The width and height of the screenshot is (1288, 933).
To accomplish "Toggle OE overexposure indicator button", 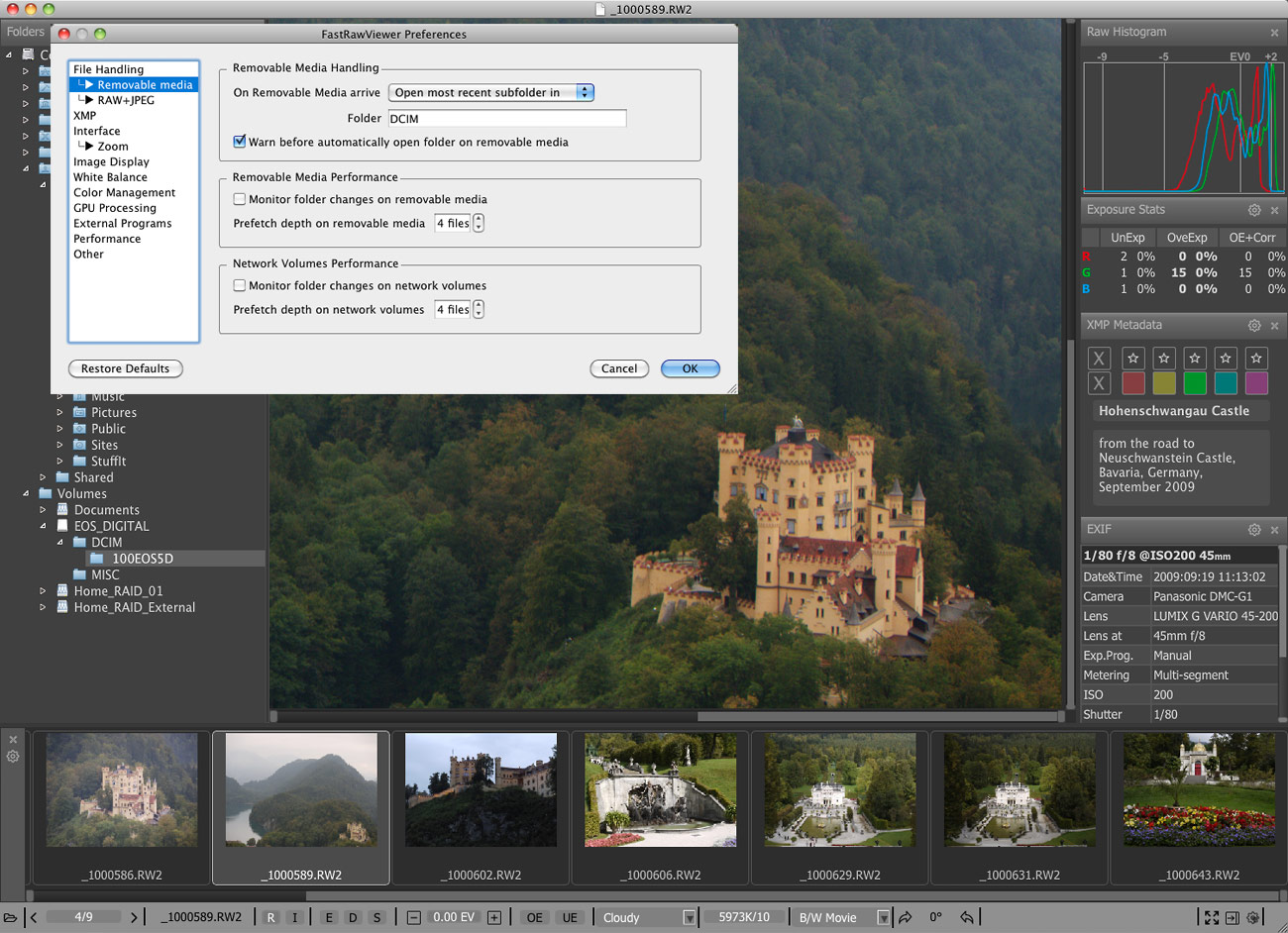I will (x=534, y=918).
